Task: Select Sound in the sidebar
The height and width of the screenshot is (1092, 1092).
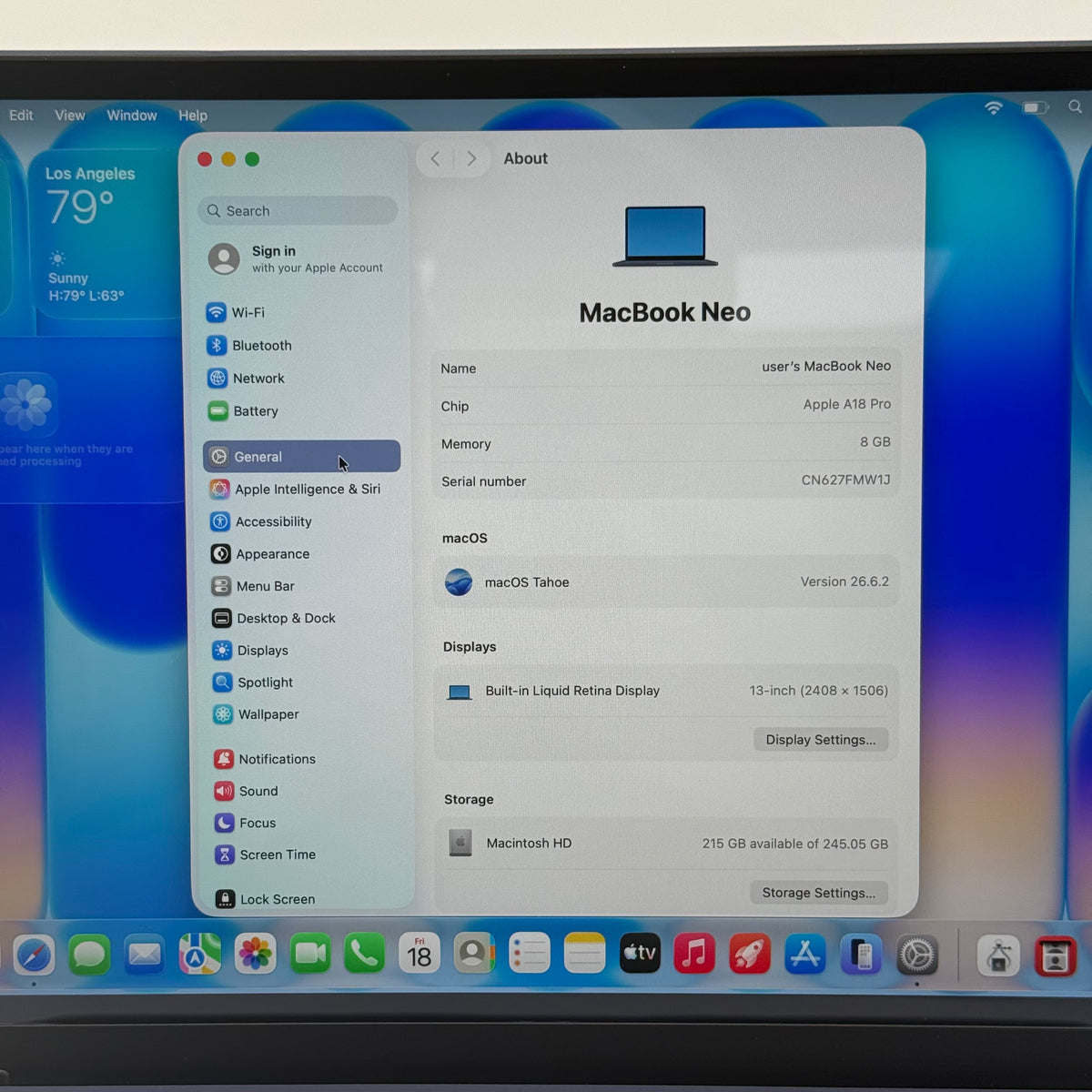Action: click(x=246, y=791)
